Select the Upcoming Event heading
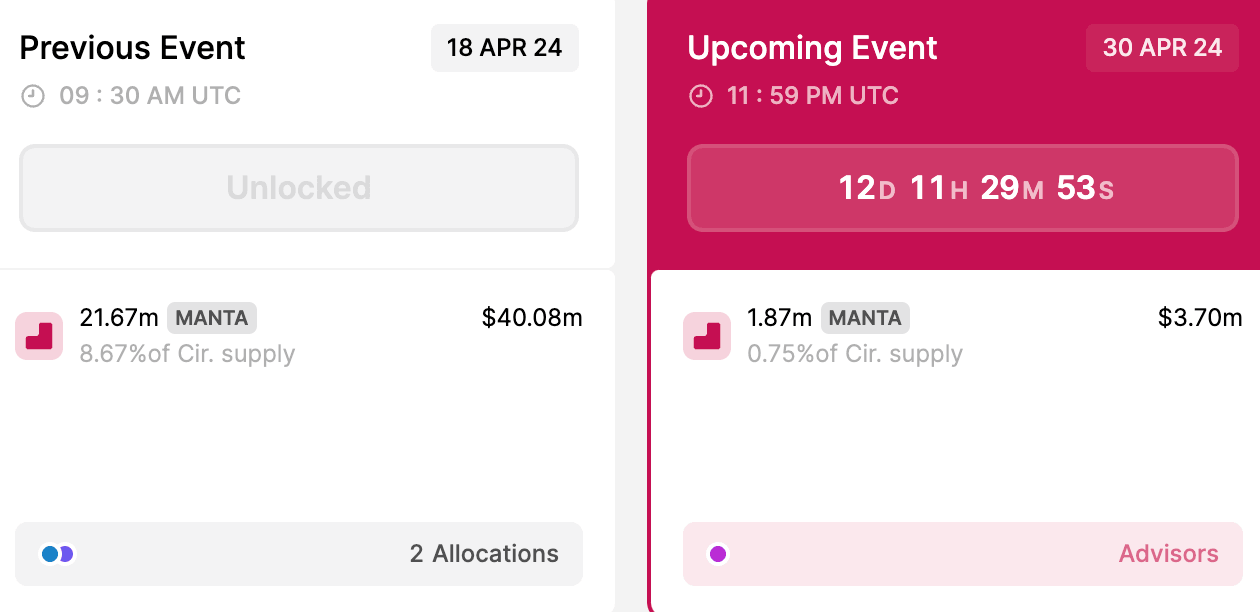 coord(813,48)
